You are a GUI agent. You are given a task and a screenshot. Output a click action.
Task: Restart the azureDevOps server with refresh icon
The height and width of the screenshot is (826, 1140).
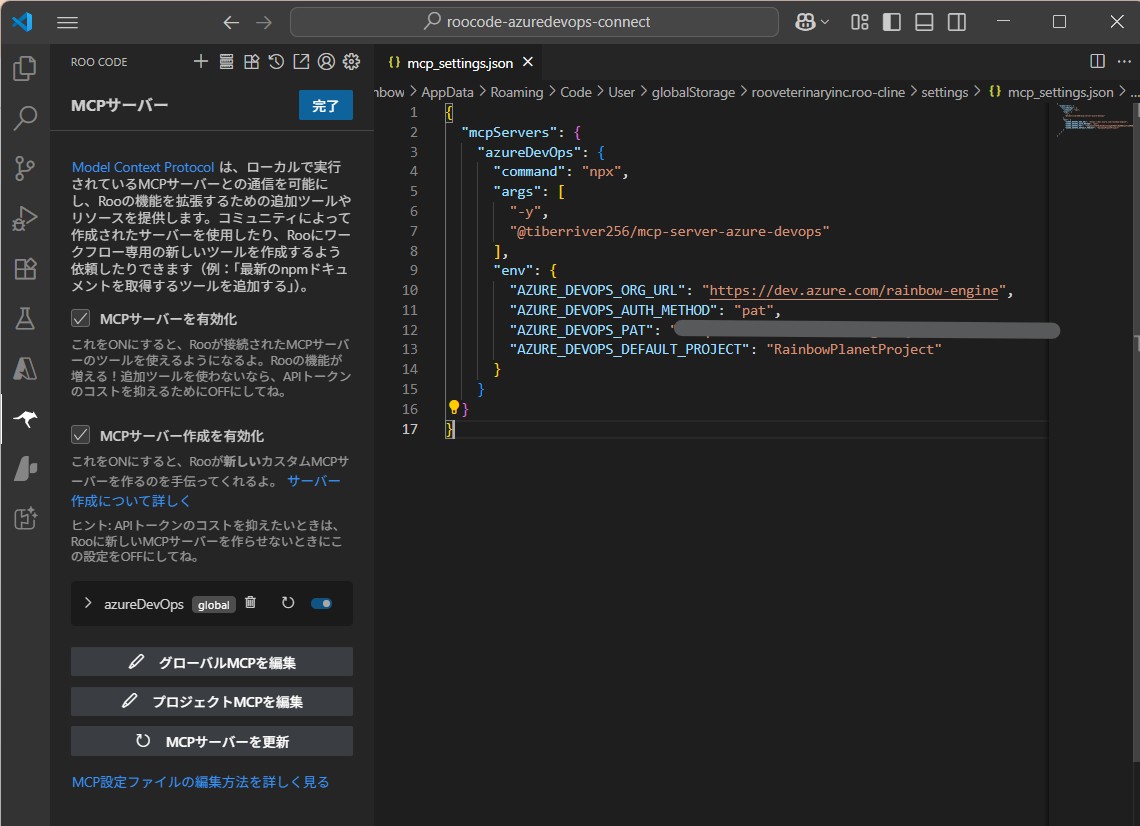(288, 603)
